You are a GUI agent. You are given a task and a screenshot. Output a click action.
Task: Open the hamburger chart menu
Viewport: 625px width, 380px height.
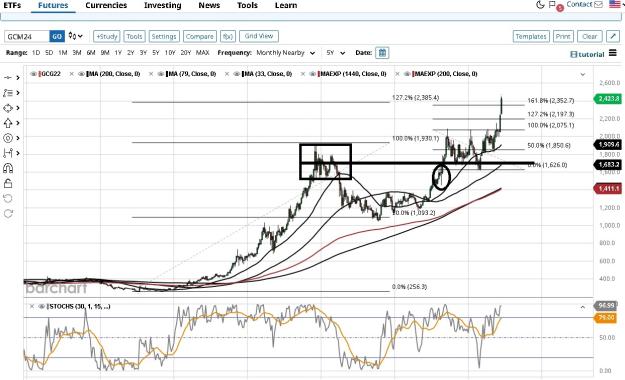[x=613, y=53]
